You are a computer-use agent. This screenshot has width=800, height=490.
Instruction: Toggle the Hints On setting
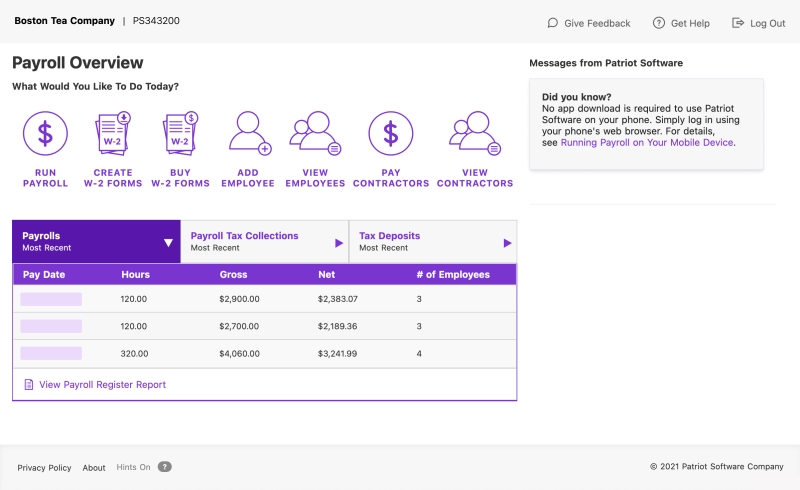[x=133, y=467]
